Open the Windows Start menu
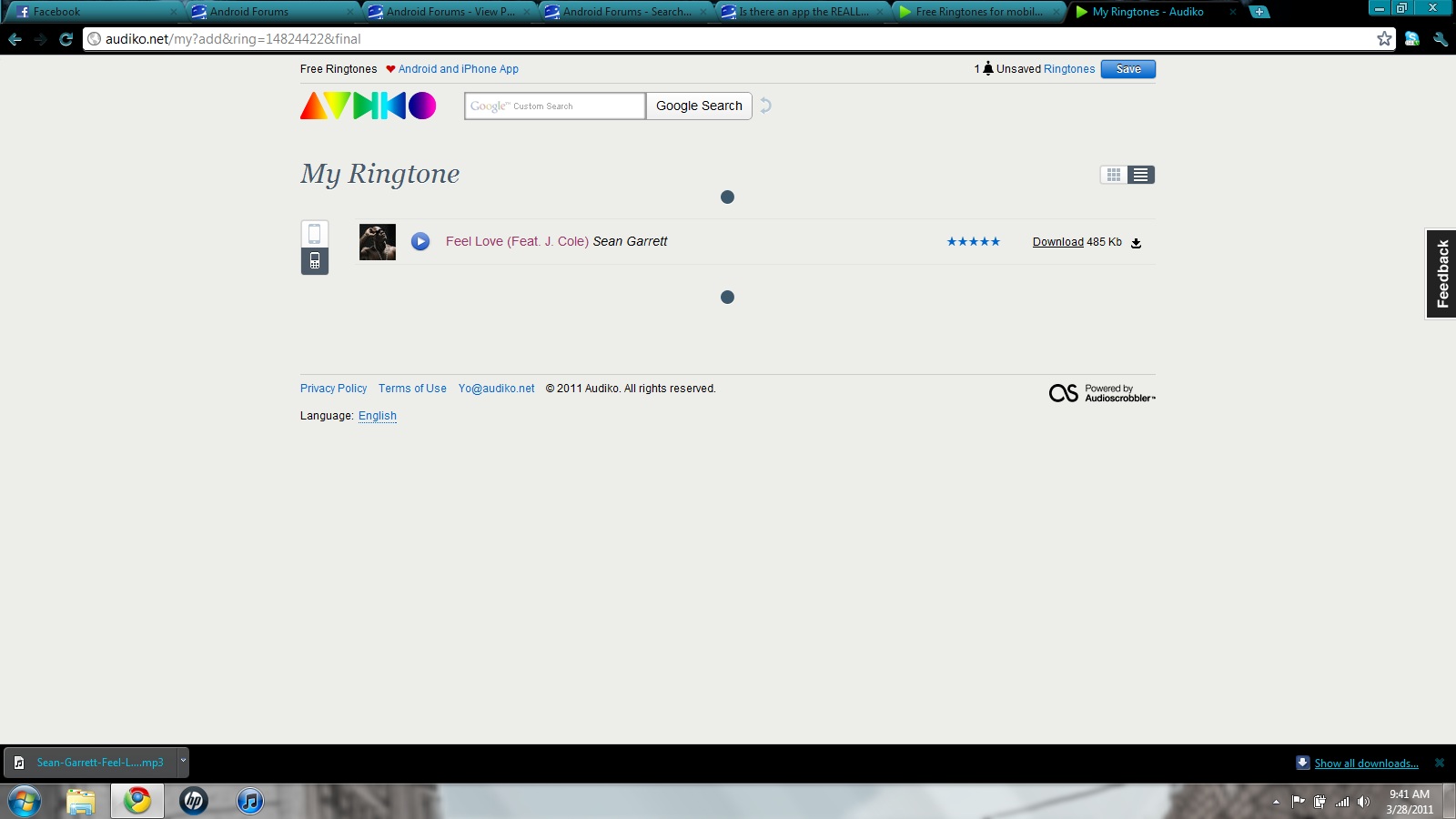The image size is (1456, 819). 25,801
